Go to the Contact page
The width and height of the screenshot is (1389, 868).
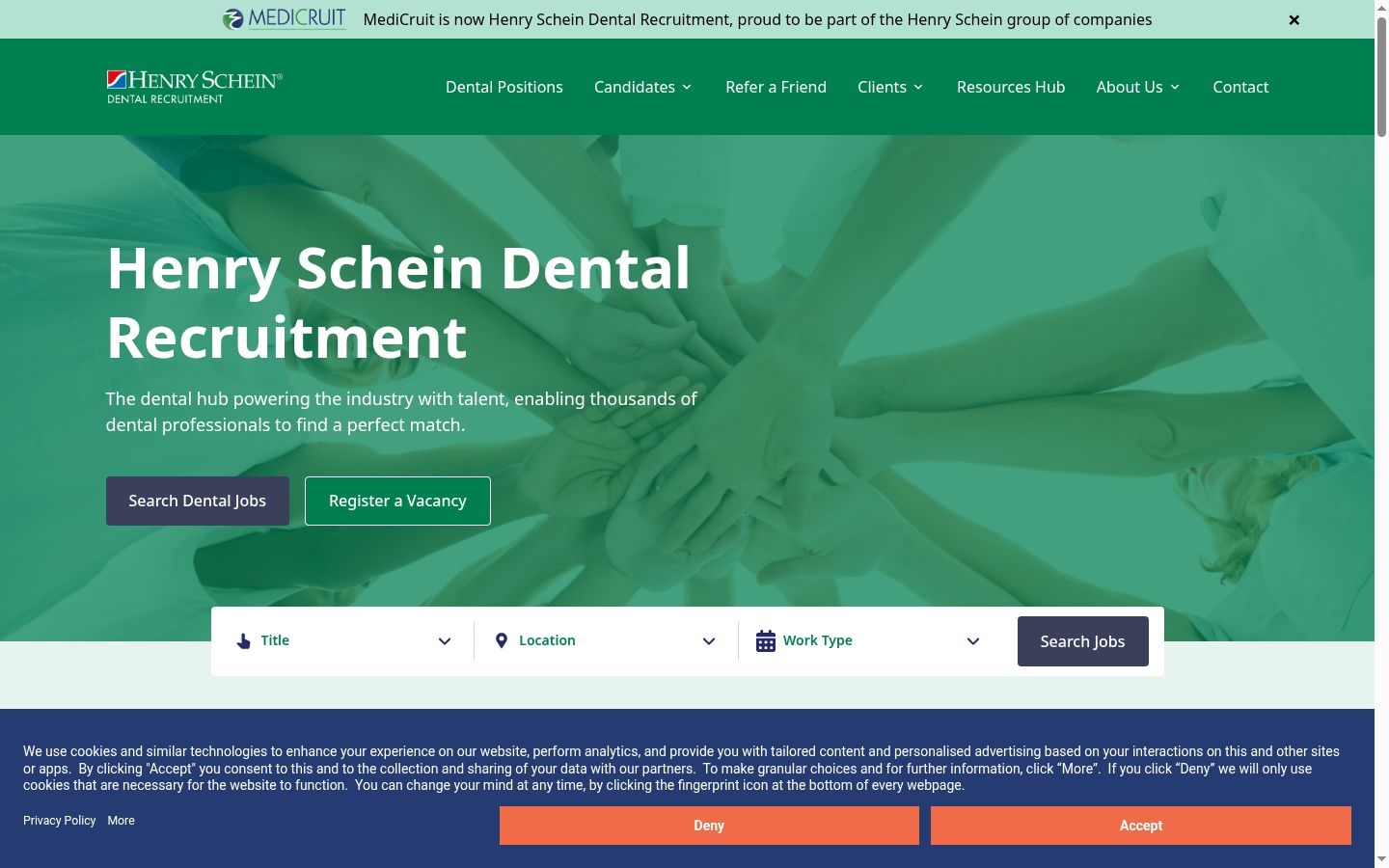1240,87
